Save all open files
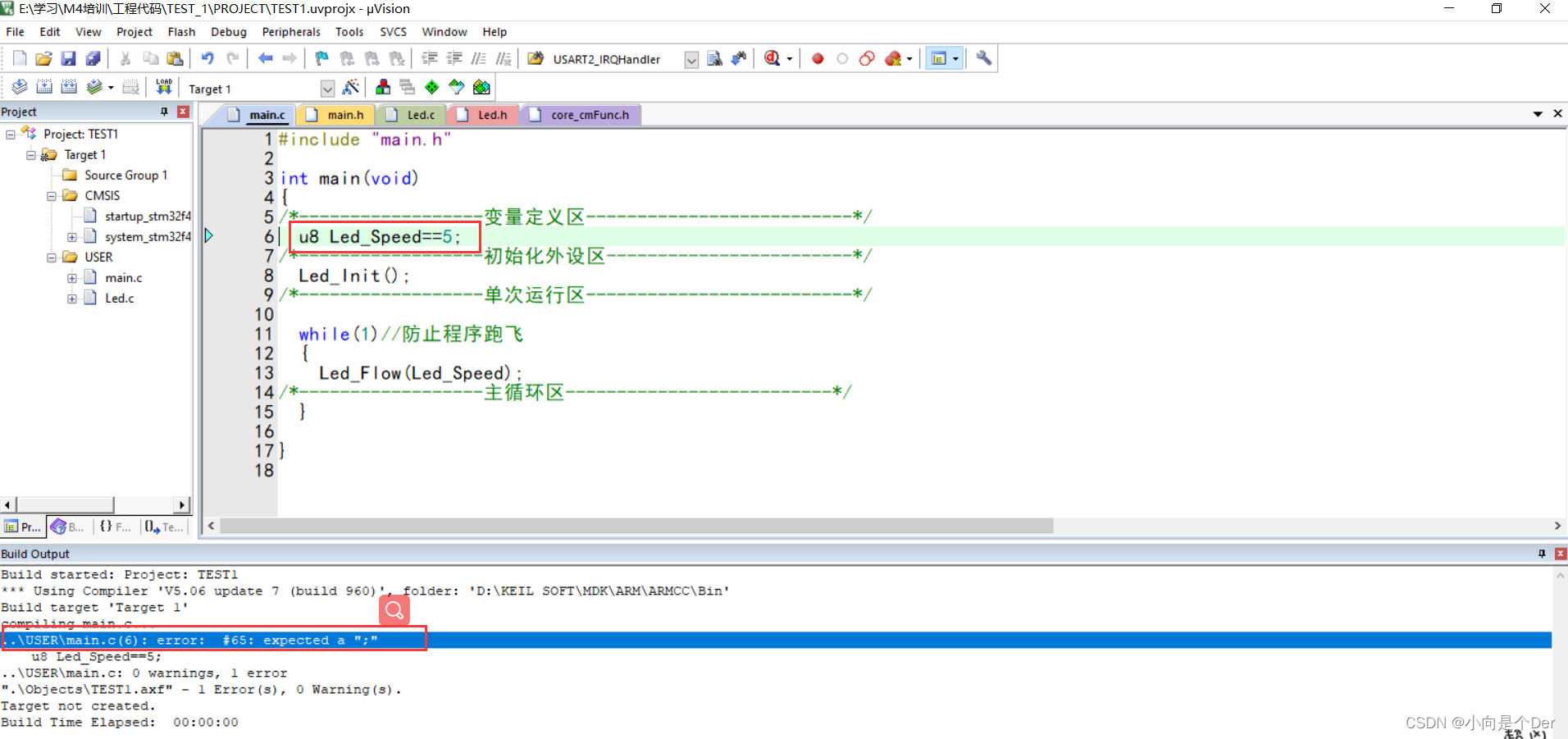 coord(93,58)
